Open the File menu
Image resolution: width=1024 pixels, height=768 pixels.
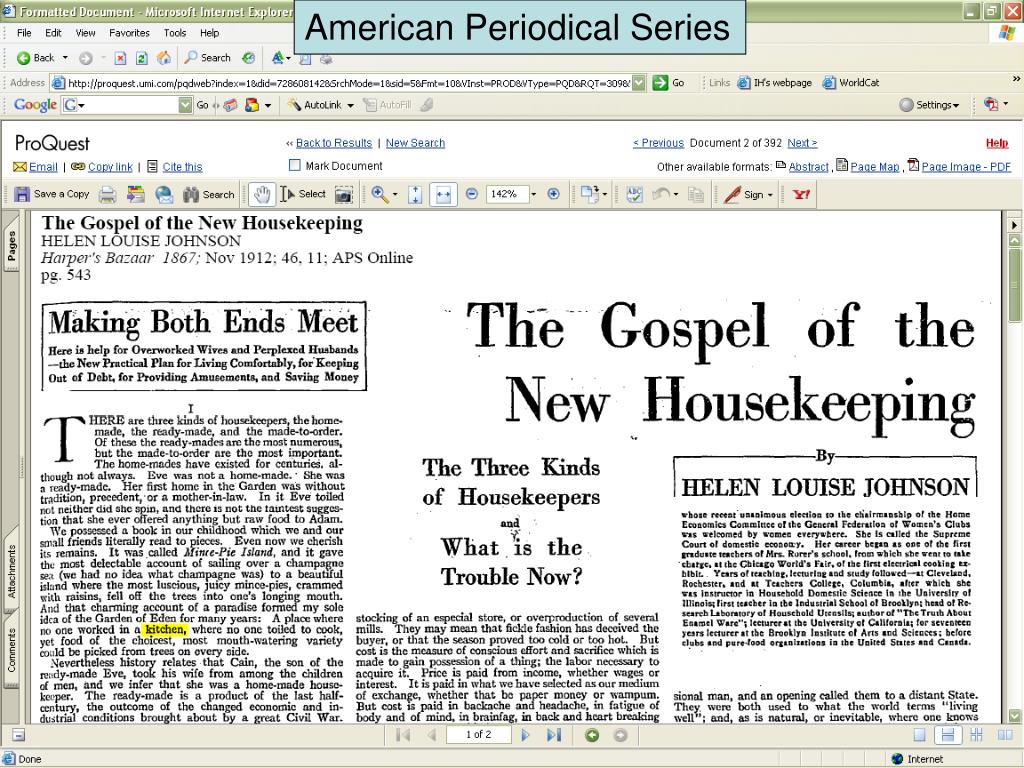[x=24, y=33]
